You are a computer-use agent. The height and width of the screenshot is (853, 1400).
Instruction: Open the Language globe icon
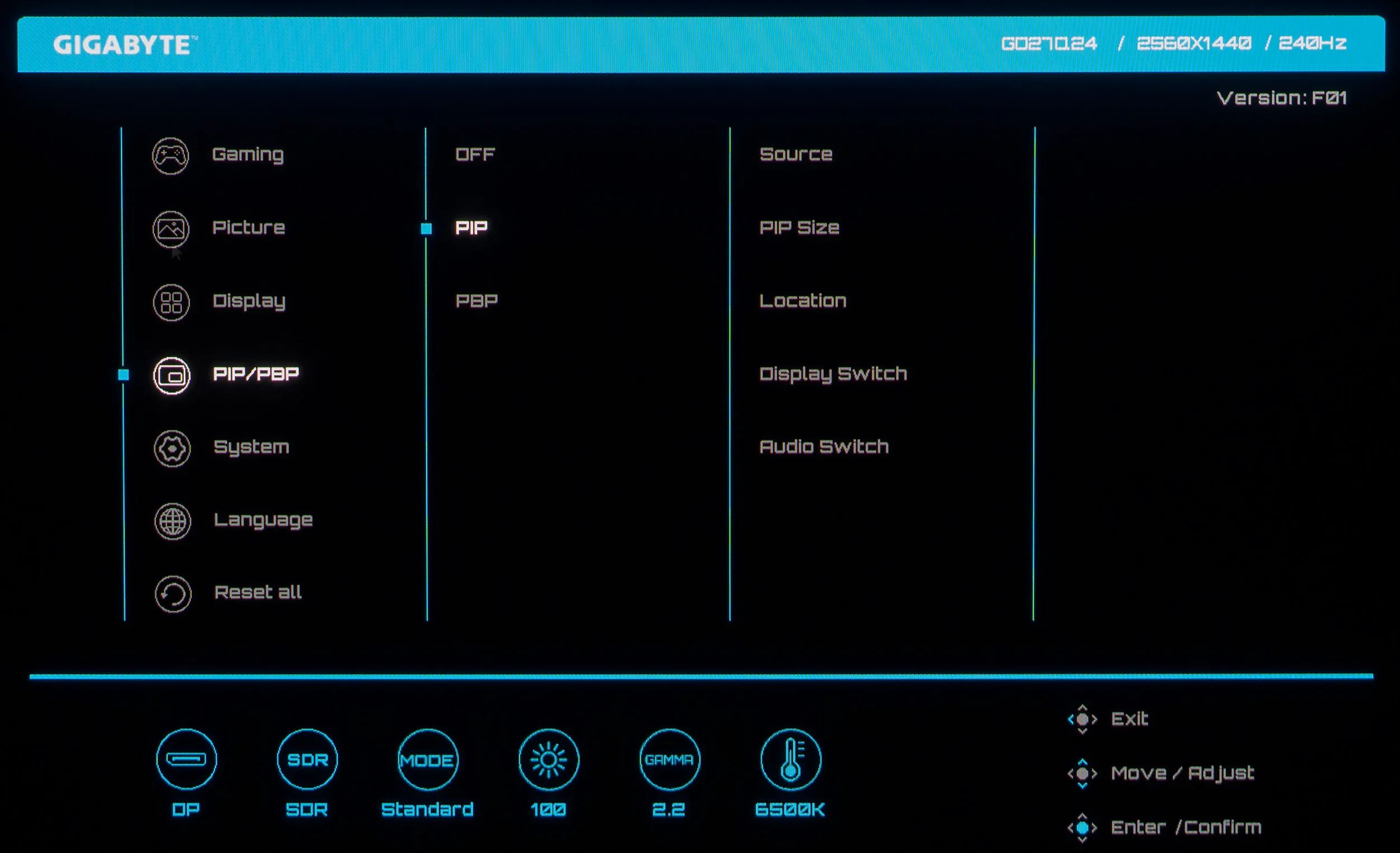click(x=172, y=521)
